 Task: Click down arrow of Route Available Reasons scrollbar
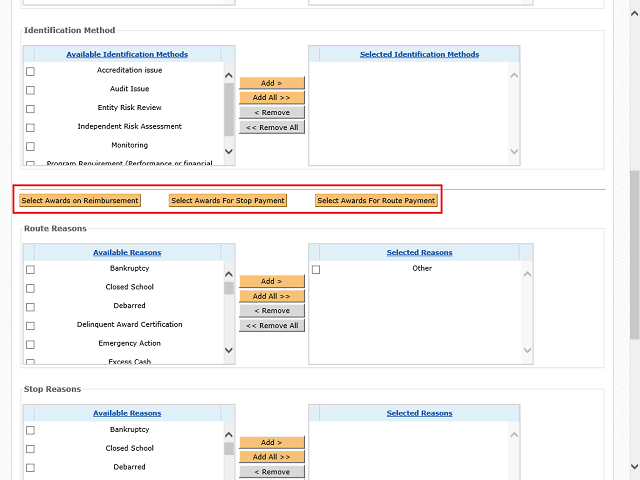point(229,350)
